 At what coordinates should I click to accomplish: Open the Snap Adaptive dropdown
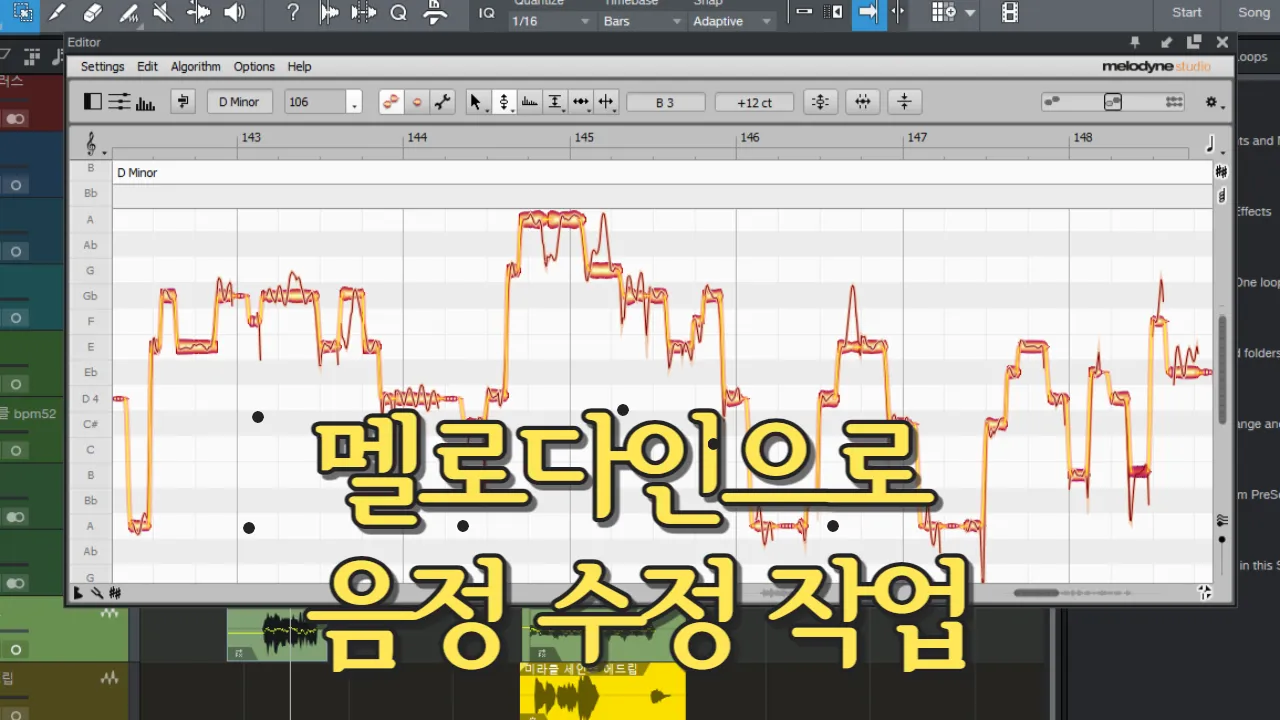(x=733, y=21)
